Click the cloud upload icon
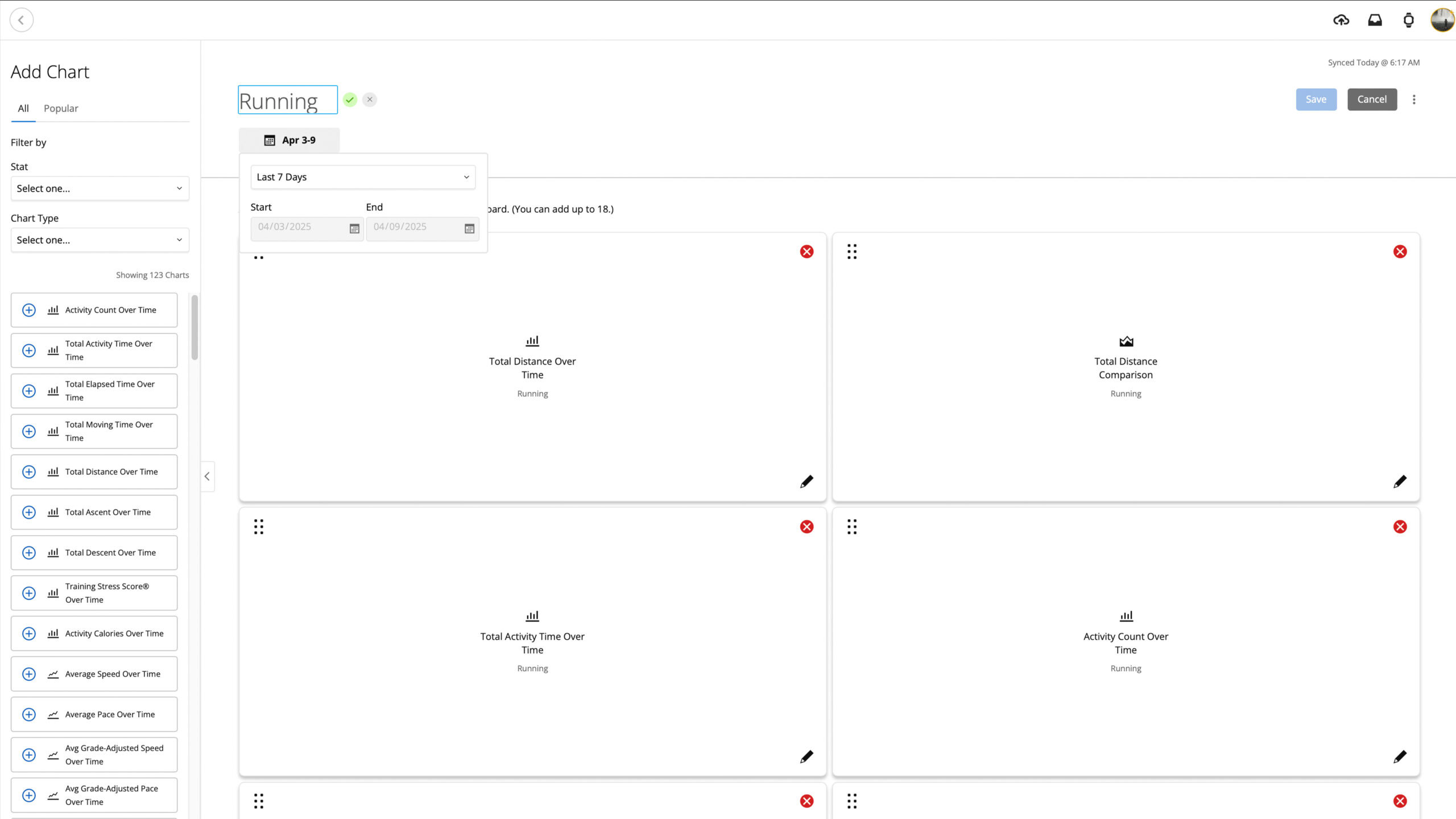The image size is (1456, 819). point(1341,20)
